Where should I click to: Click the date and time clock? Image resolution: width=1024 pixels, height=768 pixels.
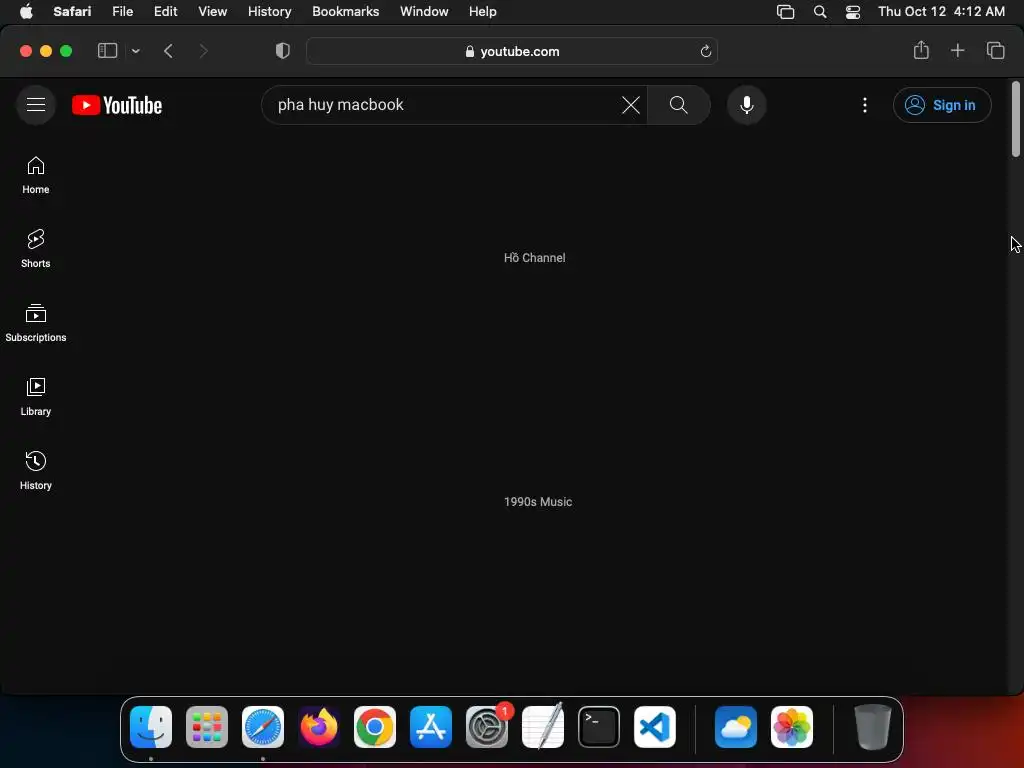(x=941, y=11)
